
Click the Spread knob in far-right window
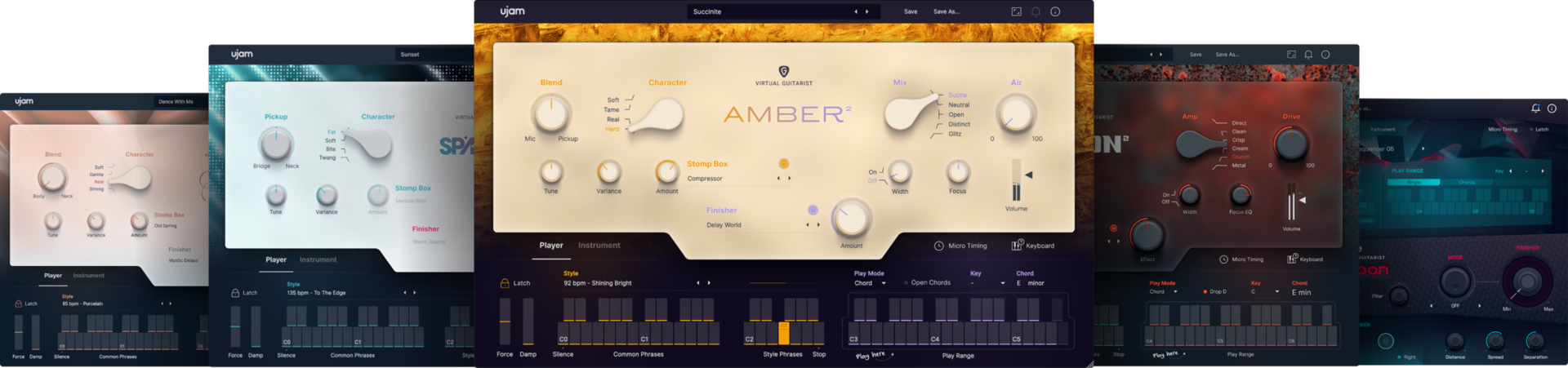tap(1494, 341)
